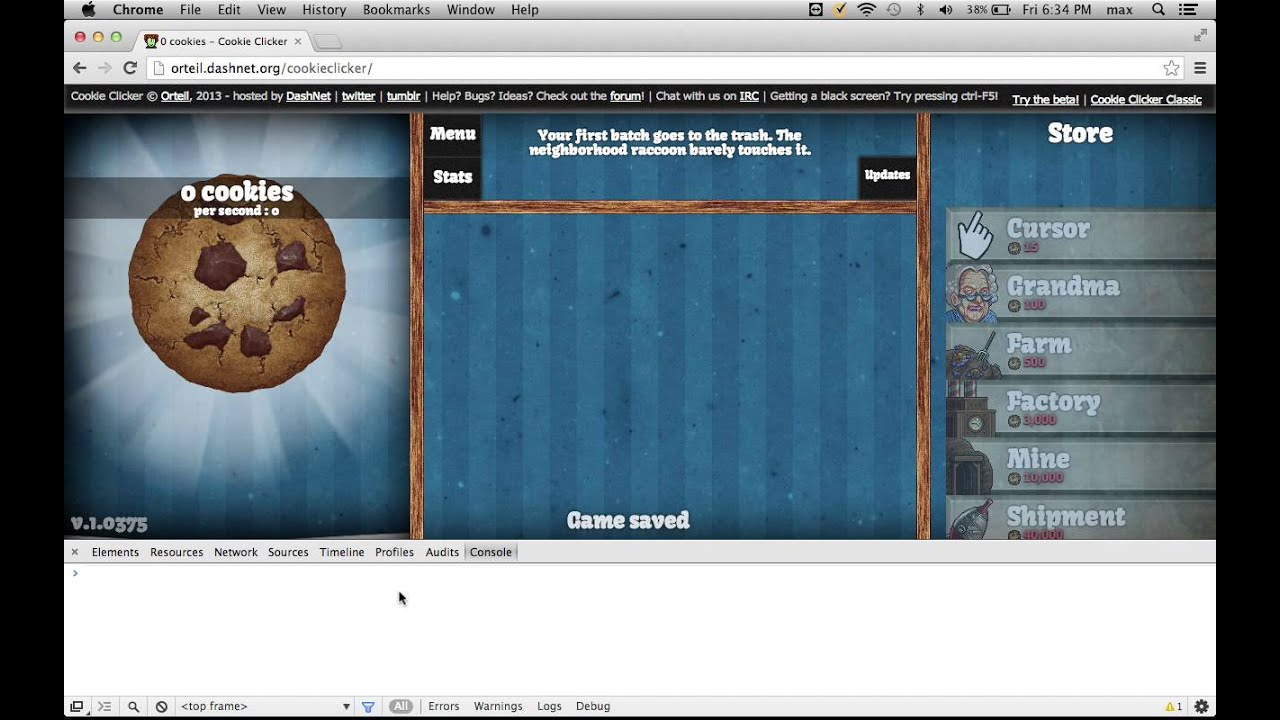Visit the DashNet link
Viewport: 1280px width, 720px height.
tap(308, 96)
